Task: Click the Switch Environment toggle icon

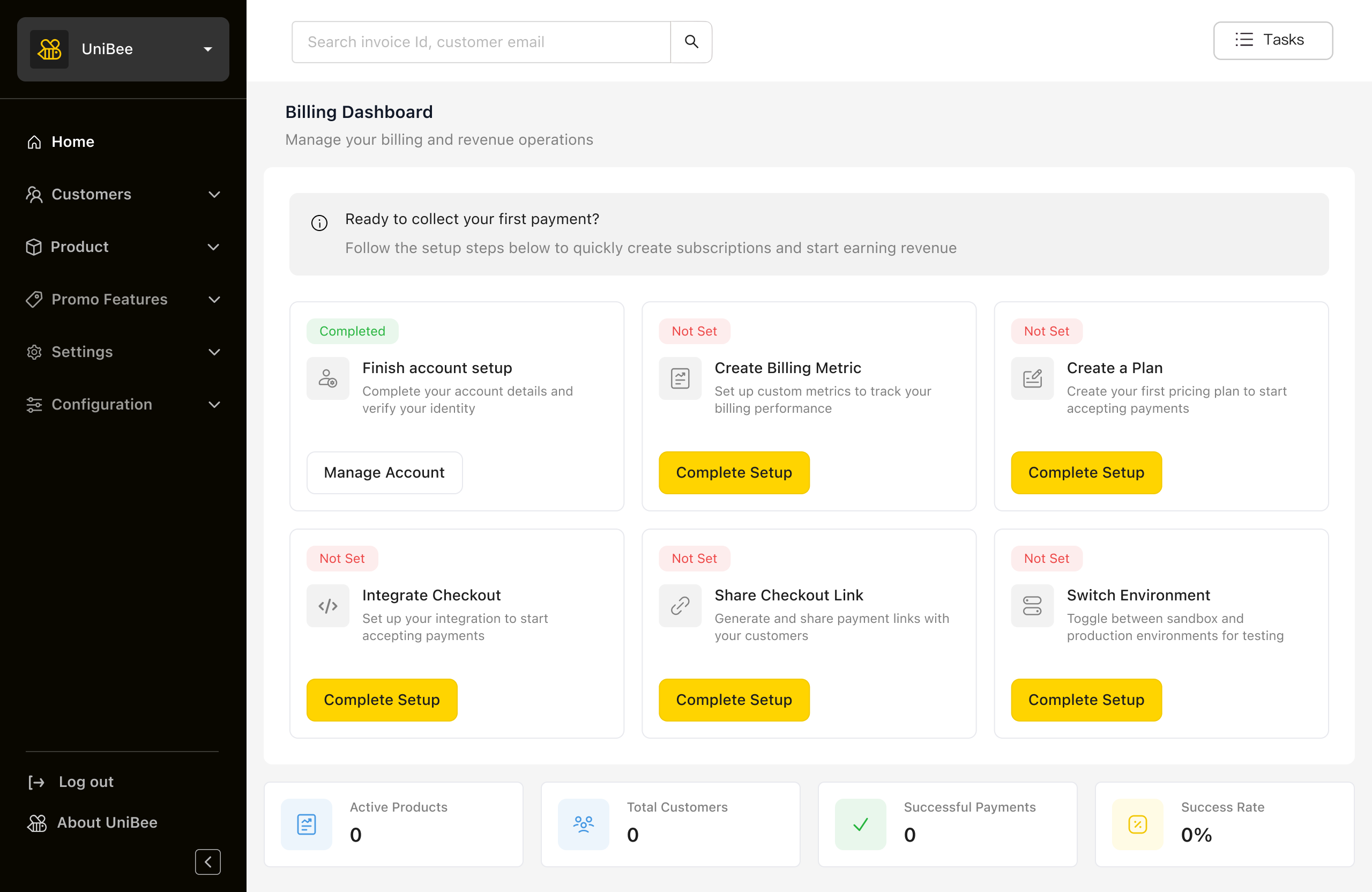Action: coord(1032,605)
